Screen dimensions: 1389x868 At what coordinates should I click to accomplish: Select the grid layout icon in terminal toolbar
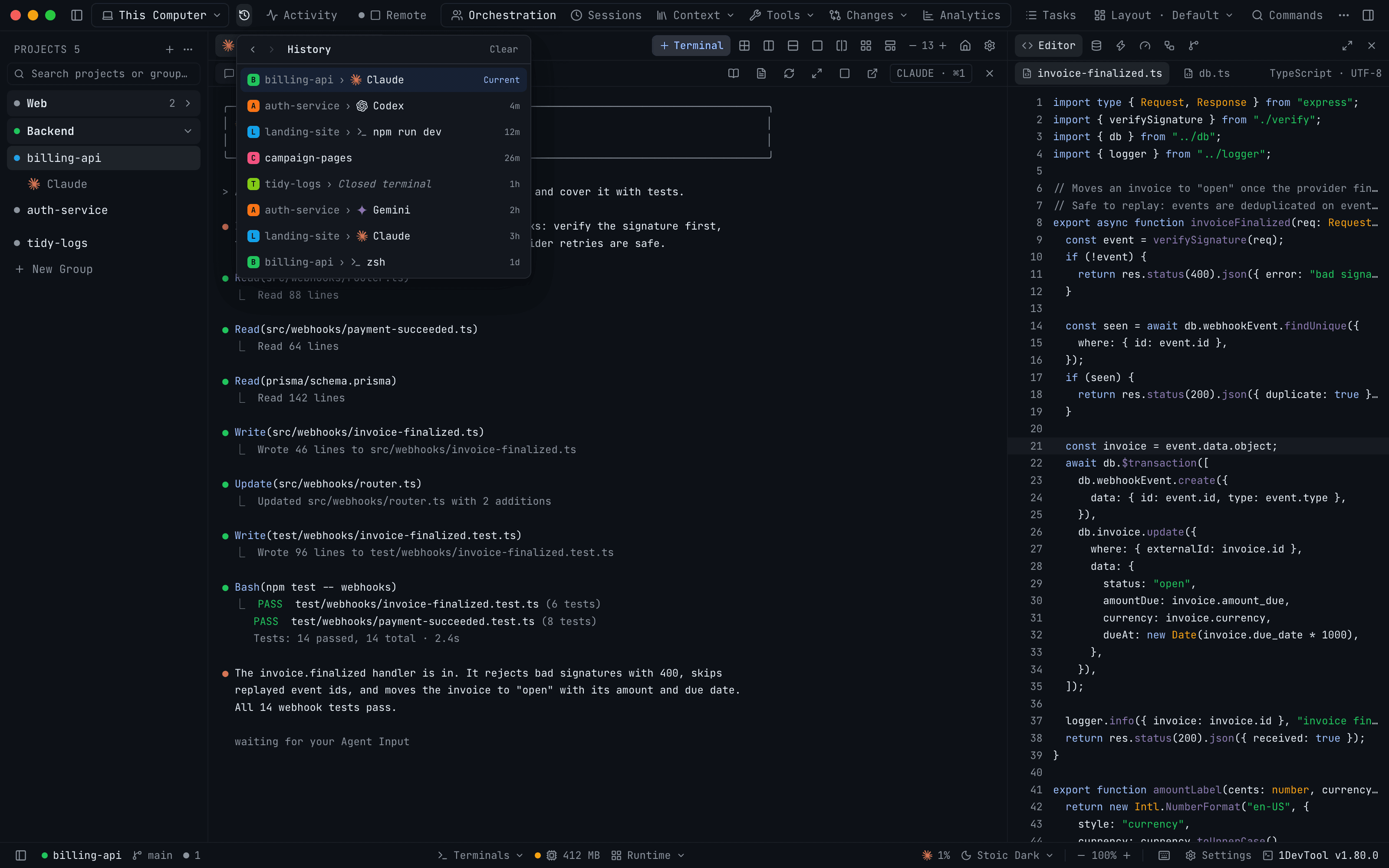tap(744, 45)
